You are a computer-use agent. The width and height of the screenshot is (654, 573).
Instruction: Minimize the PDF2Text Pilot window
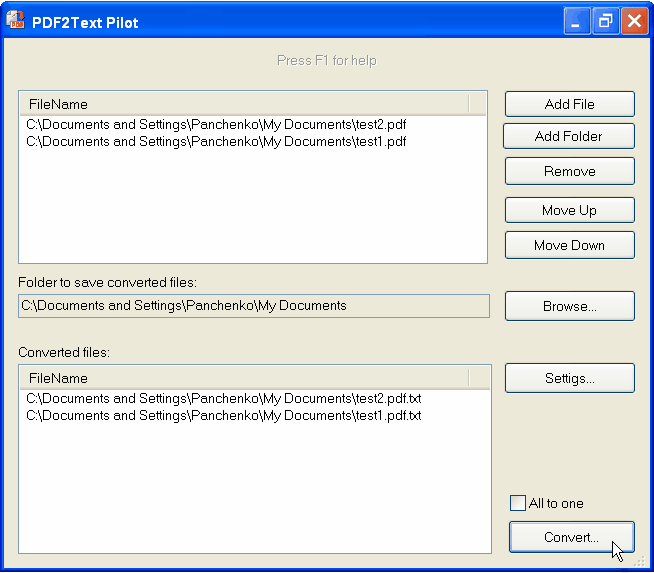click(x=577, y=21)
